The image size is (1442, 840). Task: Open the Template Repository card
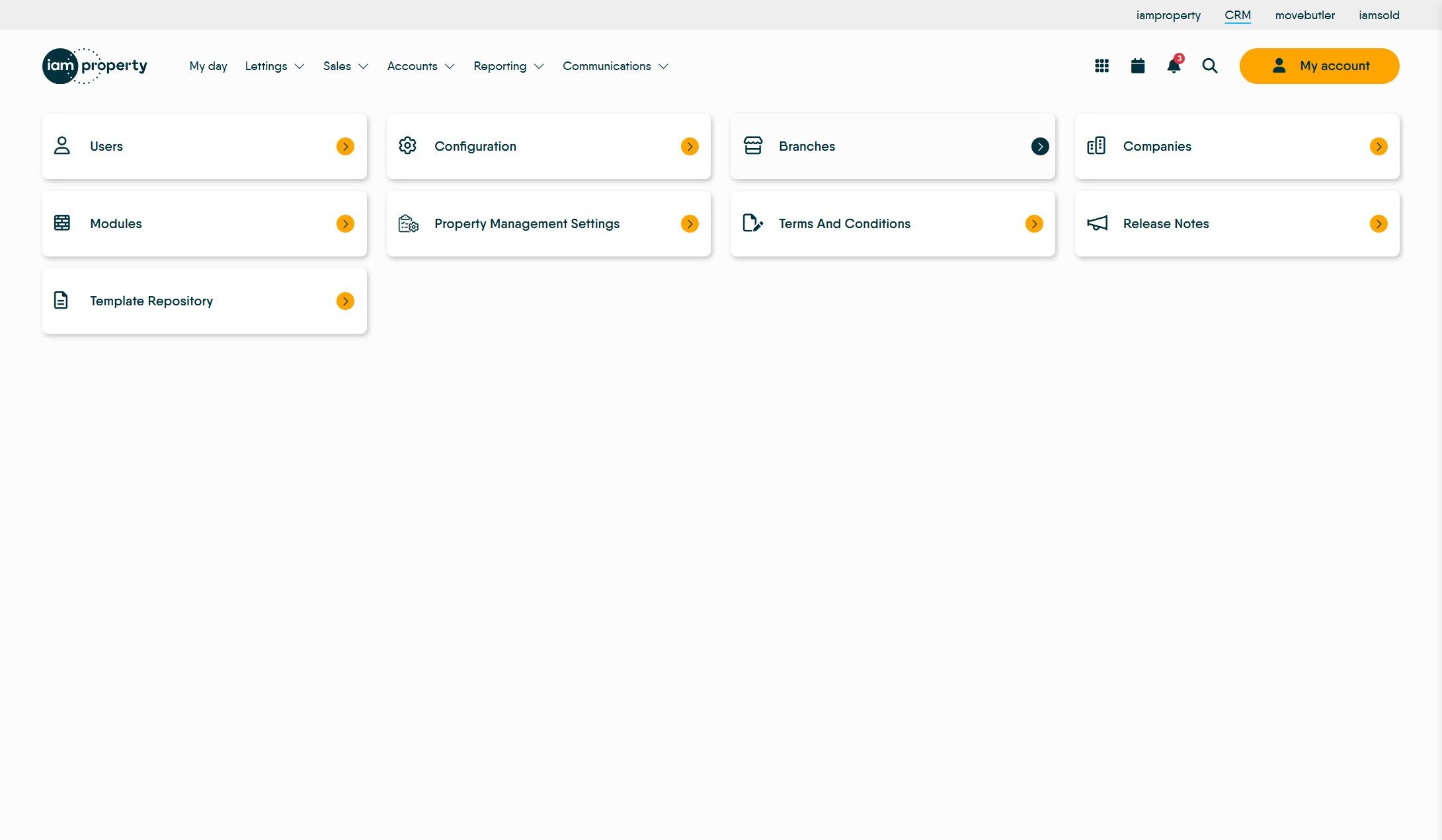(204, 301)
